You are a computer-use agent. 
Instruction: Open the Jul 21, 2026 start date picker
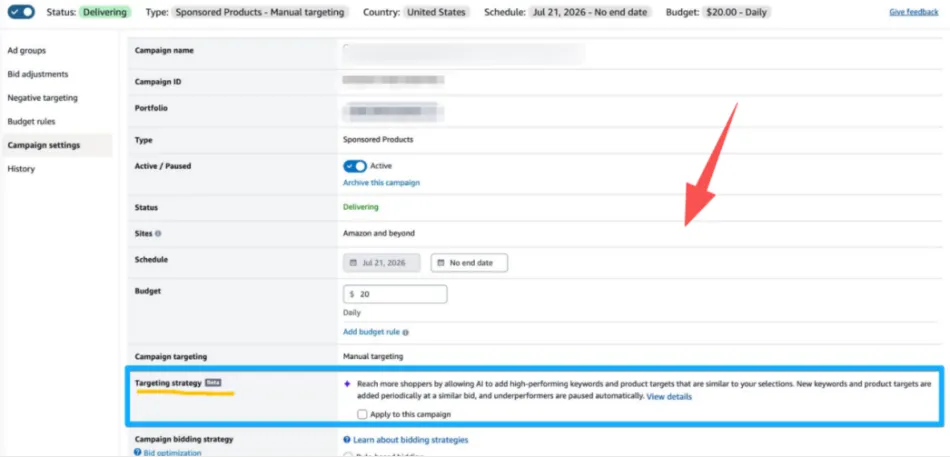pyautogui.click(x=382, y=263)
